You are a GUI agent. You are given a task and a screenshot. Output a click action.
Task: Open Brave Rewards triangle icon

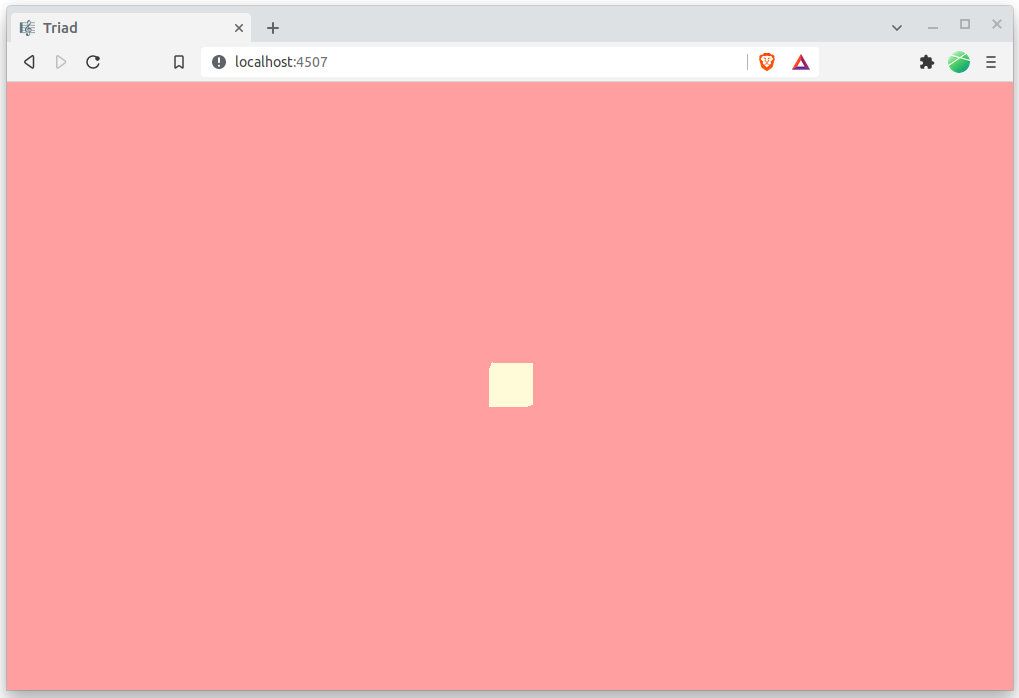[x=801, y=62]
